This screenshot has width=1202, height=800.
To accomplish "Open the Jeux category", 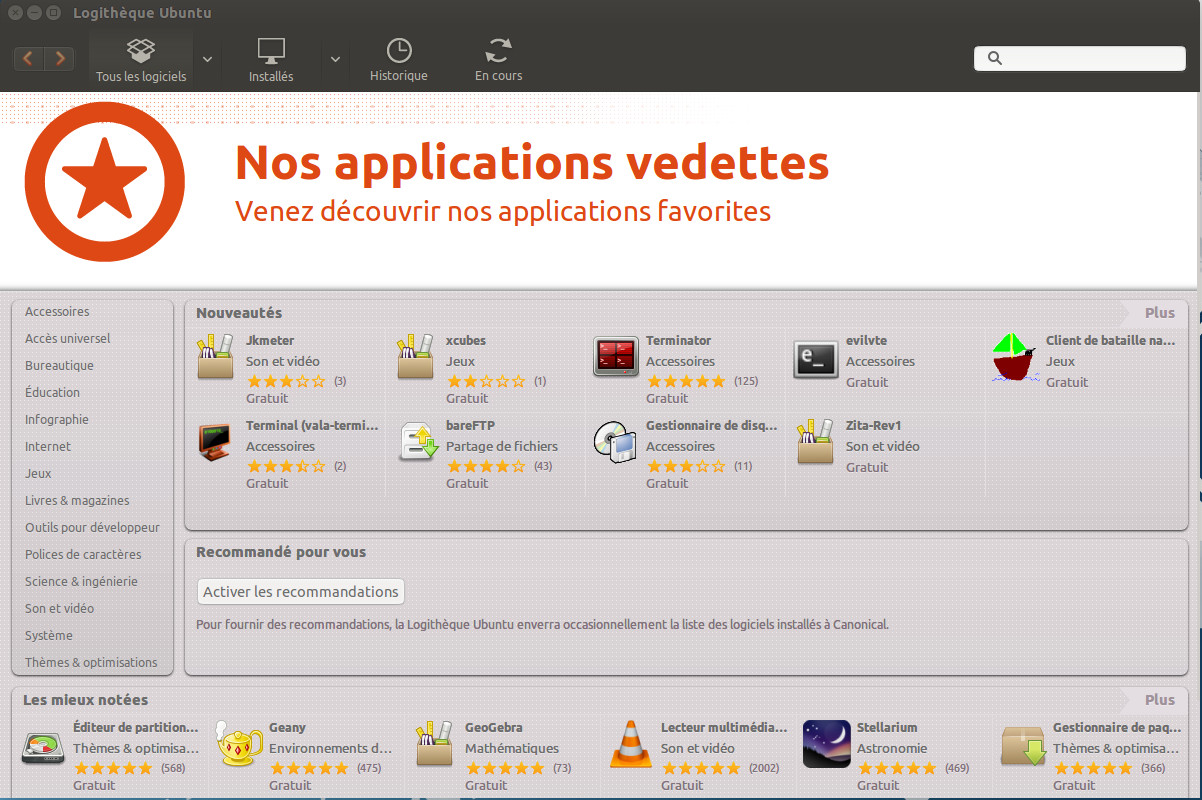I will [x=38, y=474].
